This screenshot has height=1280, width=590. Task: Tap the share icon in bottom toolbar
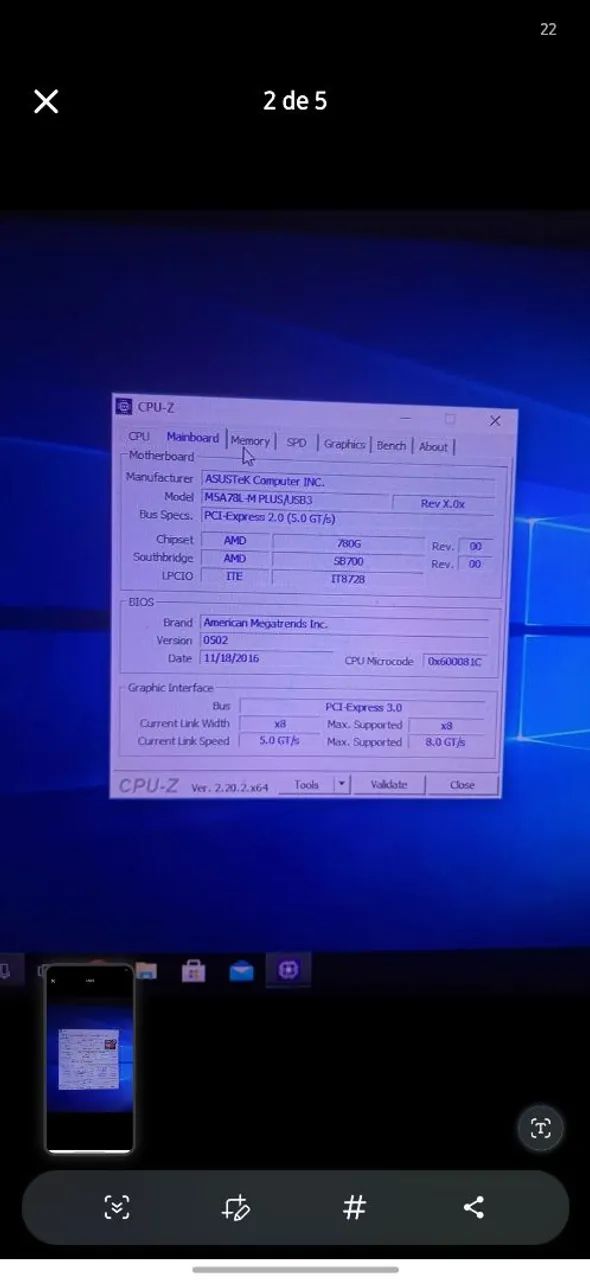pos(473,1207)
